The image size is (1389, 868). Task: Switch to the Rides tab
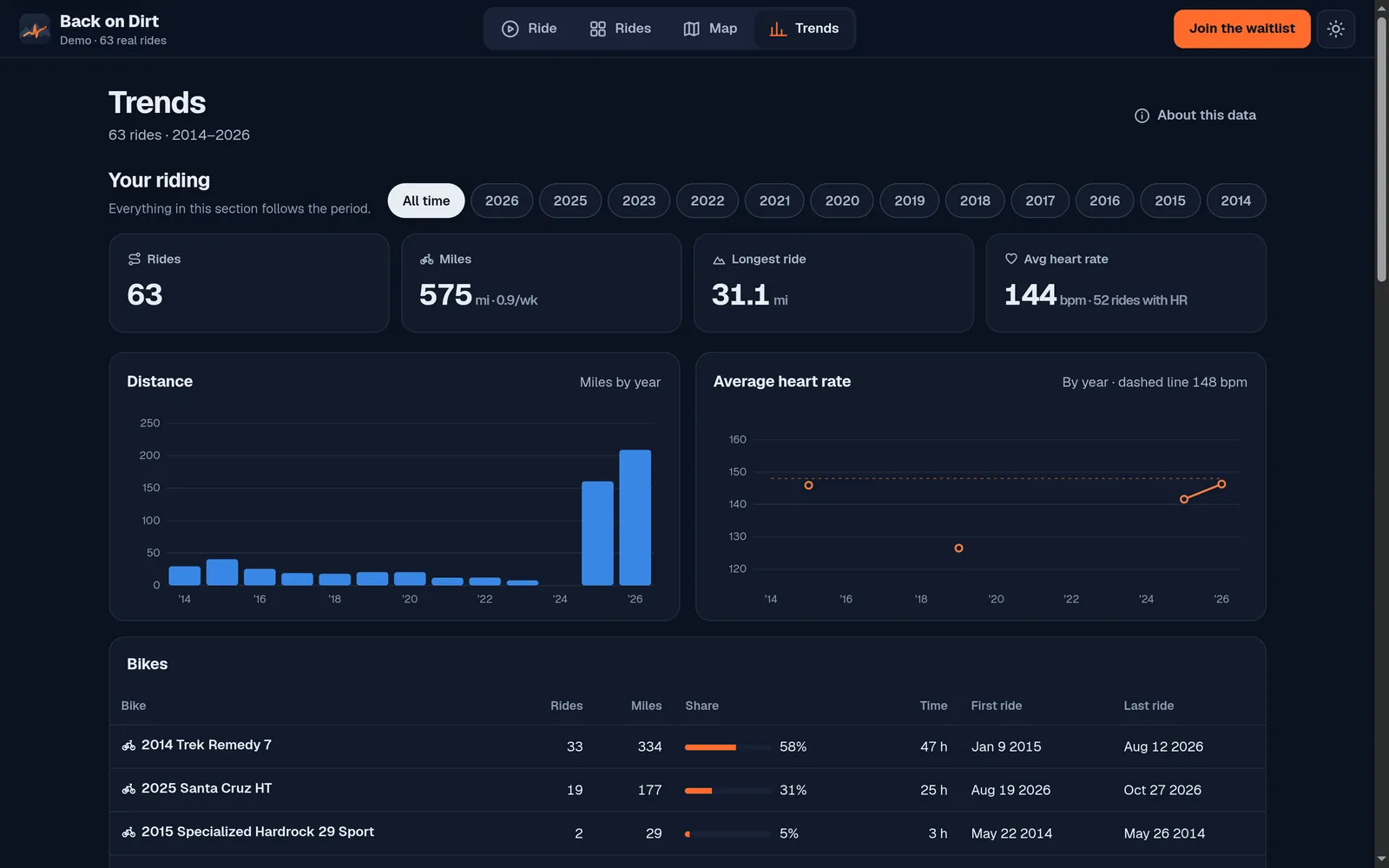click(x=620, y=29)
